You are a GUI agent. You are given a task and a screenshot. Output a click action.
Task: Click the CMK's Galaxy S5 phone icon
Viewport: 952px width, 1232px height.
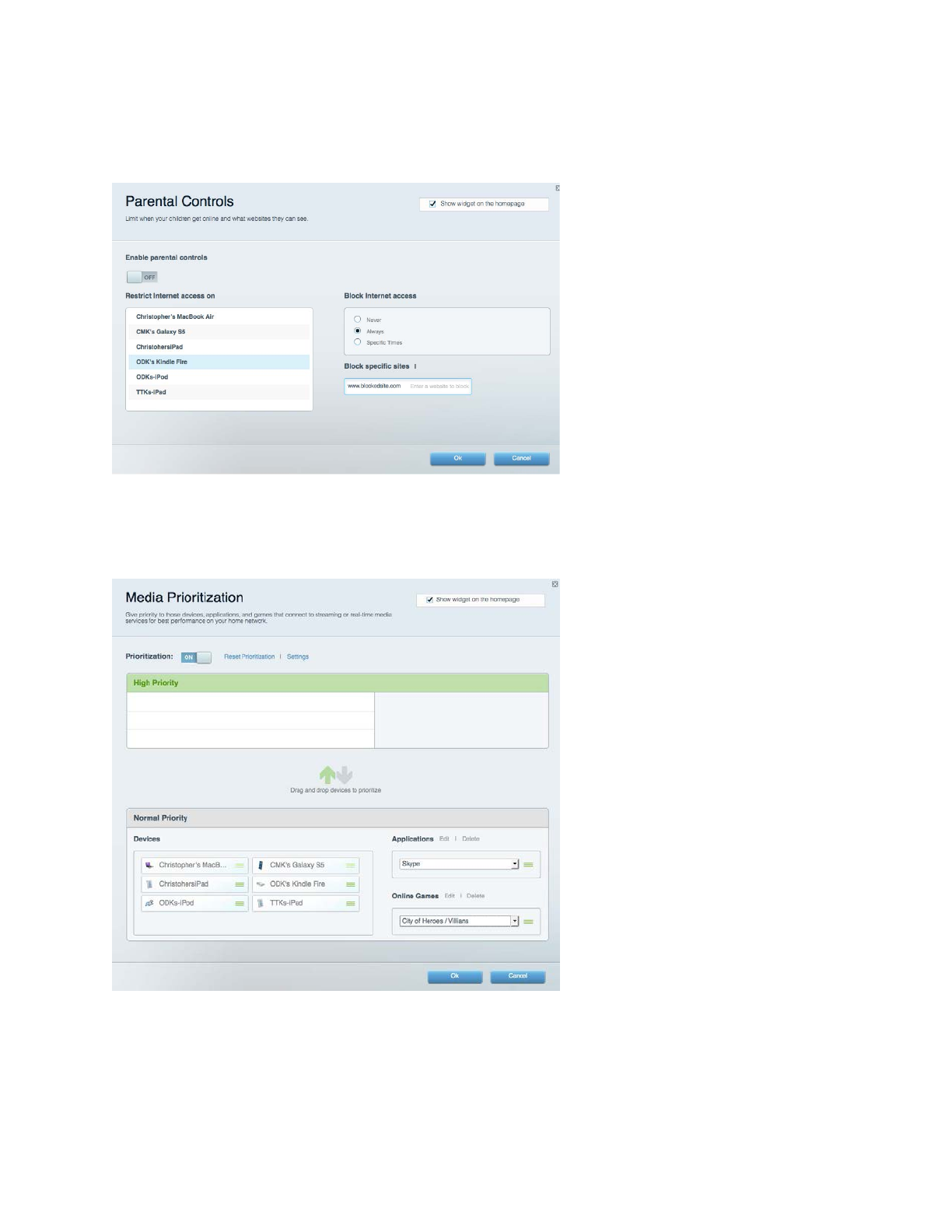pyautogui.click(x=261, y=865)
